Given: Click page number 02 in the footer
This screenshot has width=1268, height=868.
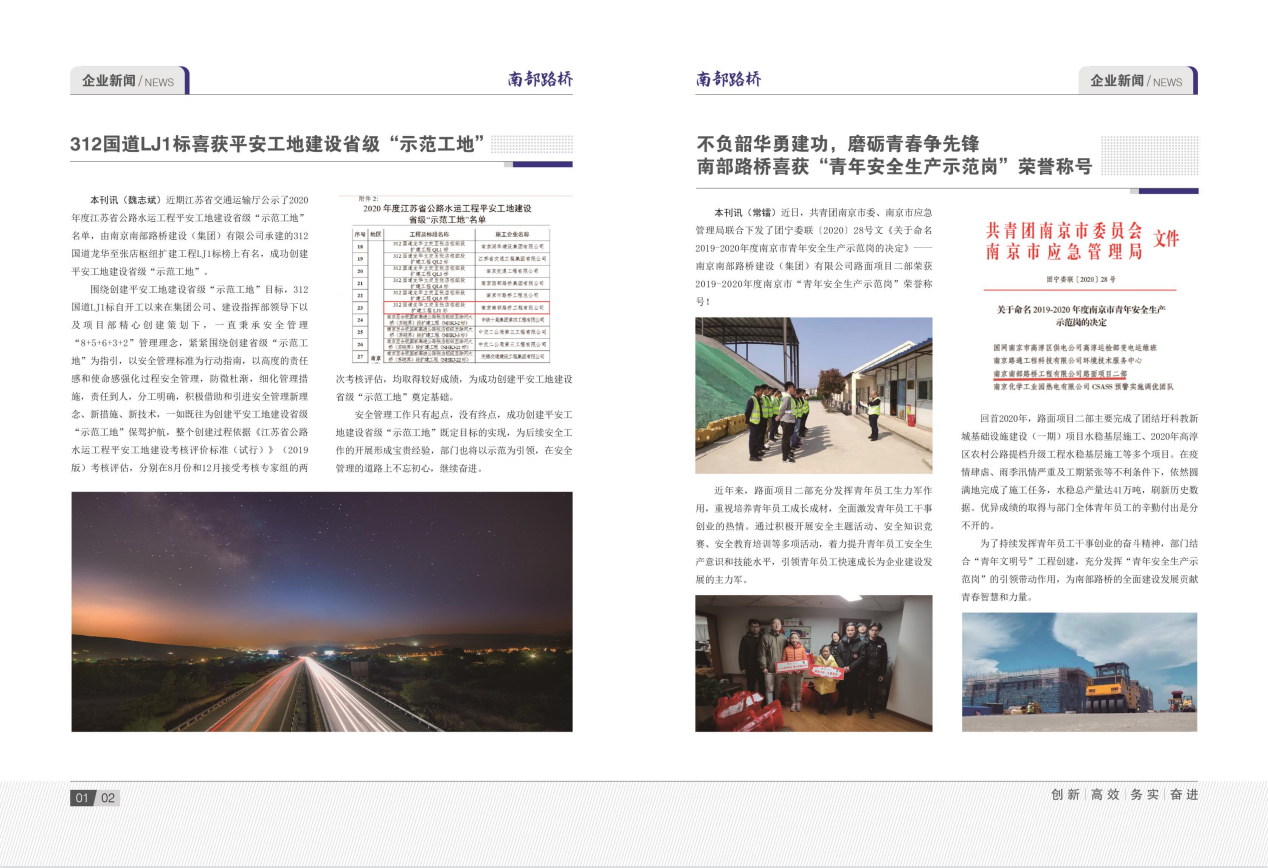Looking at the screenshot, I should (108, 798).
